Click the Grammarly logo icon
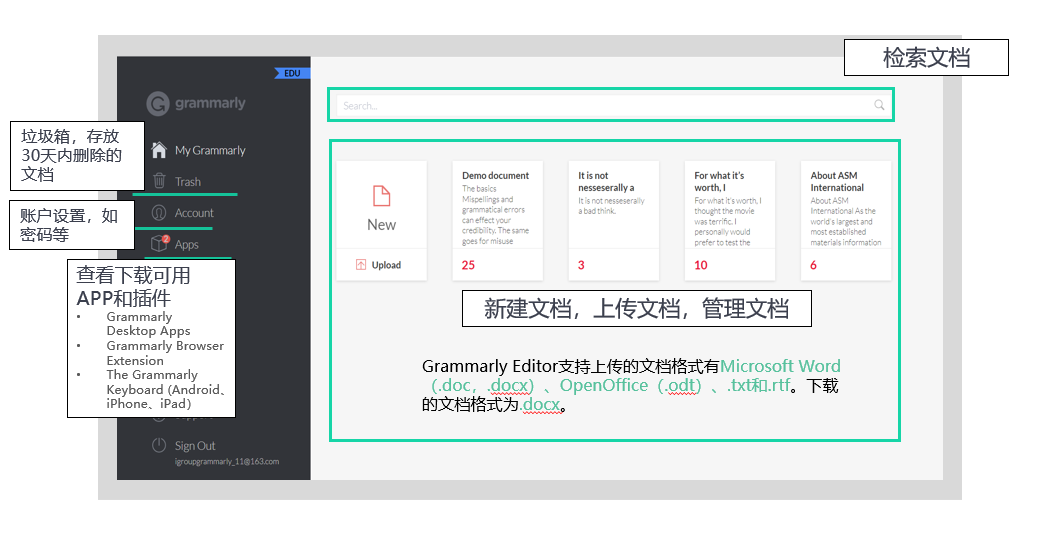 click(157, 104)
